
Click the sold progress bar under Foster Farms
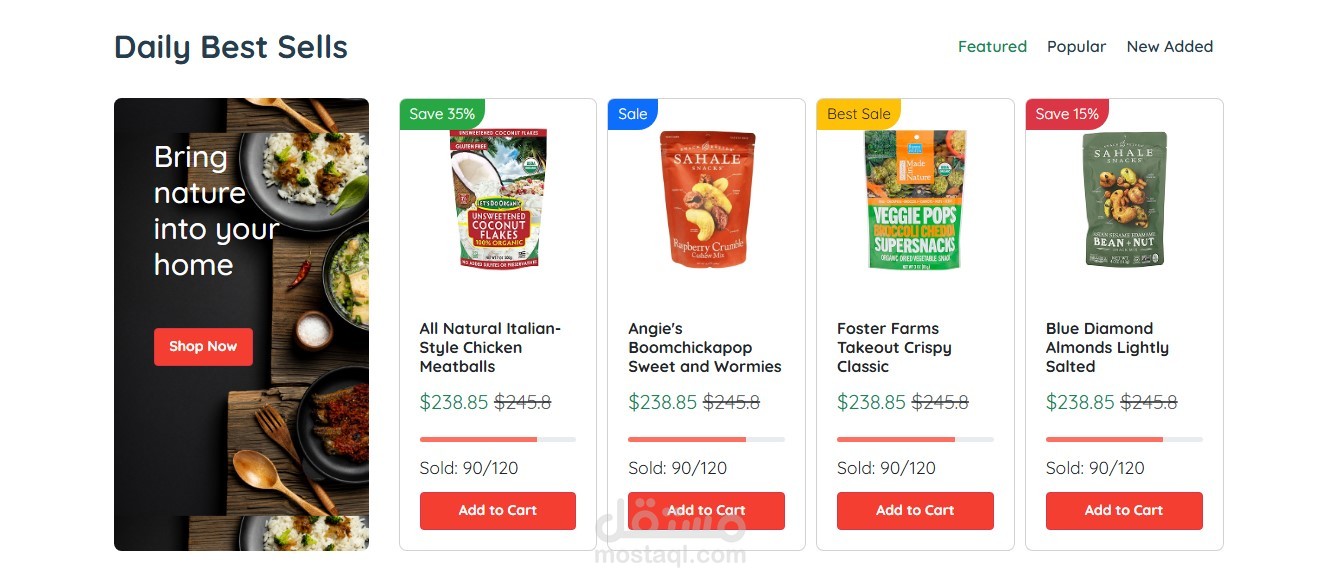915,439
